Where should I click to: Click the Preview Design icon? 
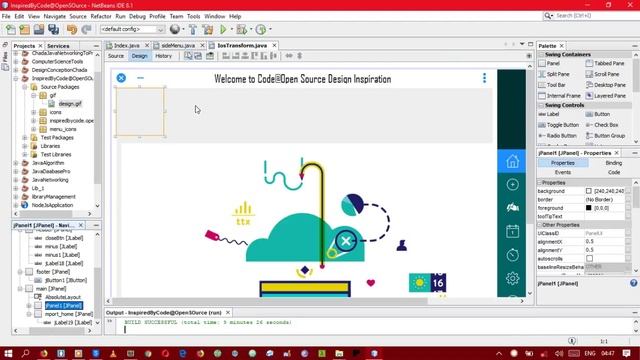tap(210, 56)
